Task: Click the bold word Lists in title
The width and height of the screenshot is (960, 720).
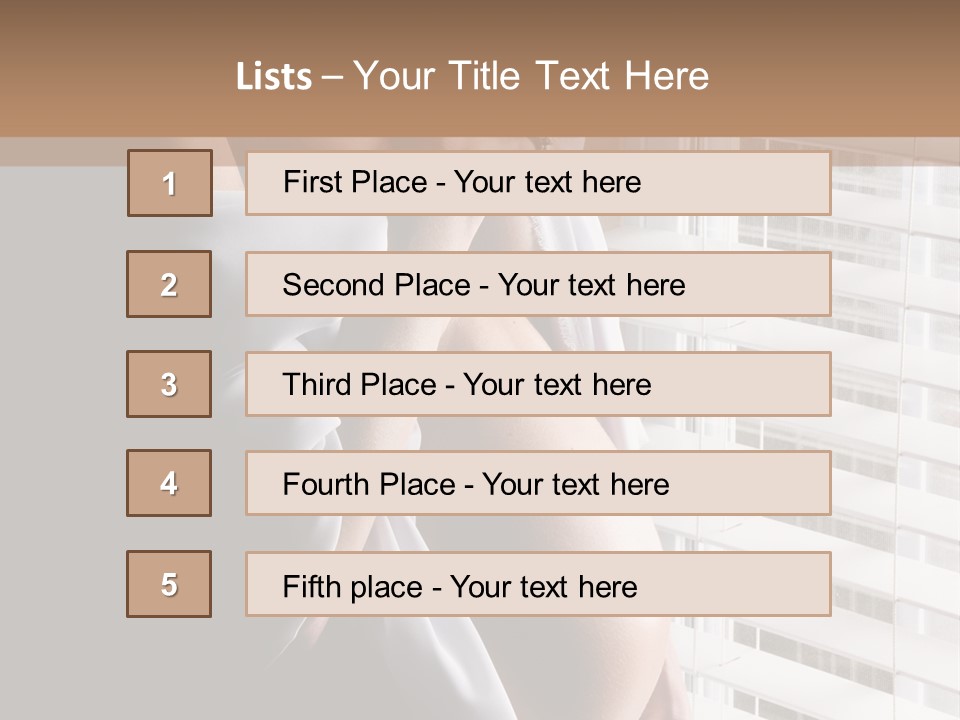Action: coord(274,77)
